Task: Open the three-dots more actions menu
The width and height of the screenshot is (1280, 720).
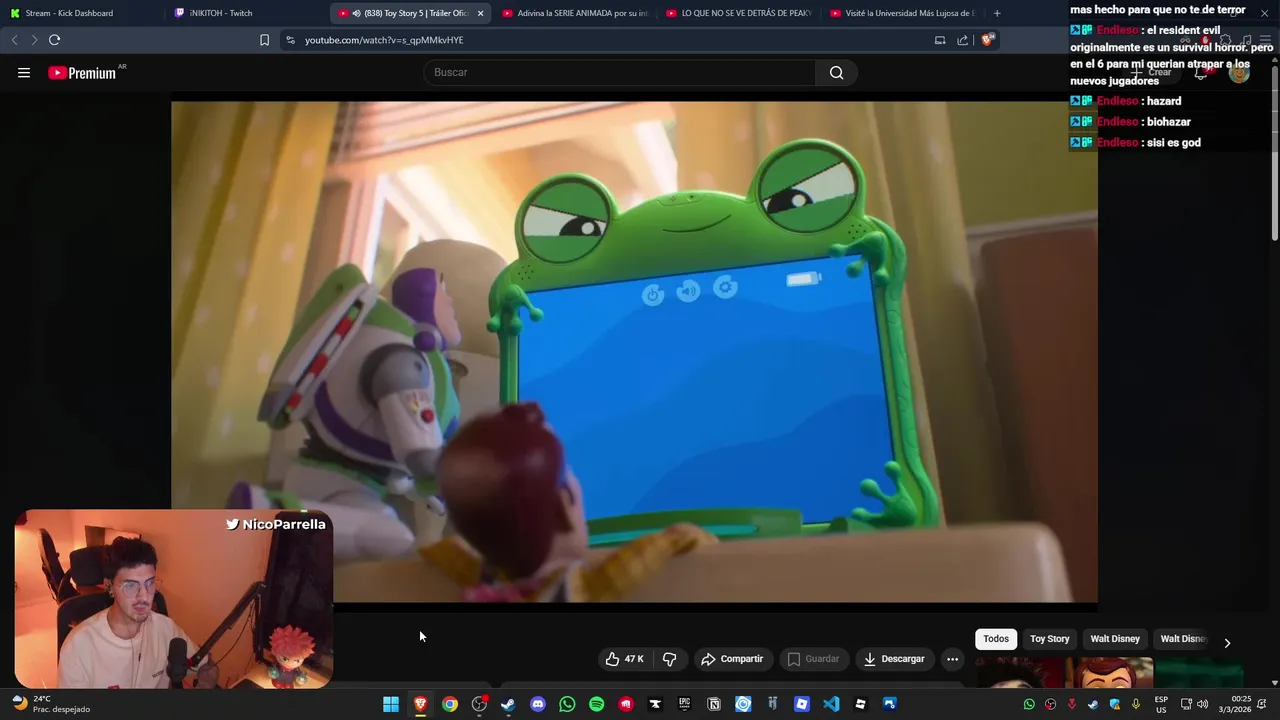Action: click(952, 659)
